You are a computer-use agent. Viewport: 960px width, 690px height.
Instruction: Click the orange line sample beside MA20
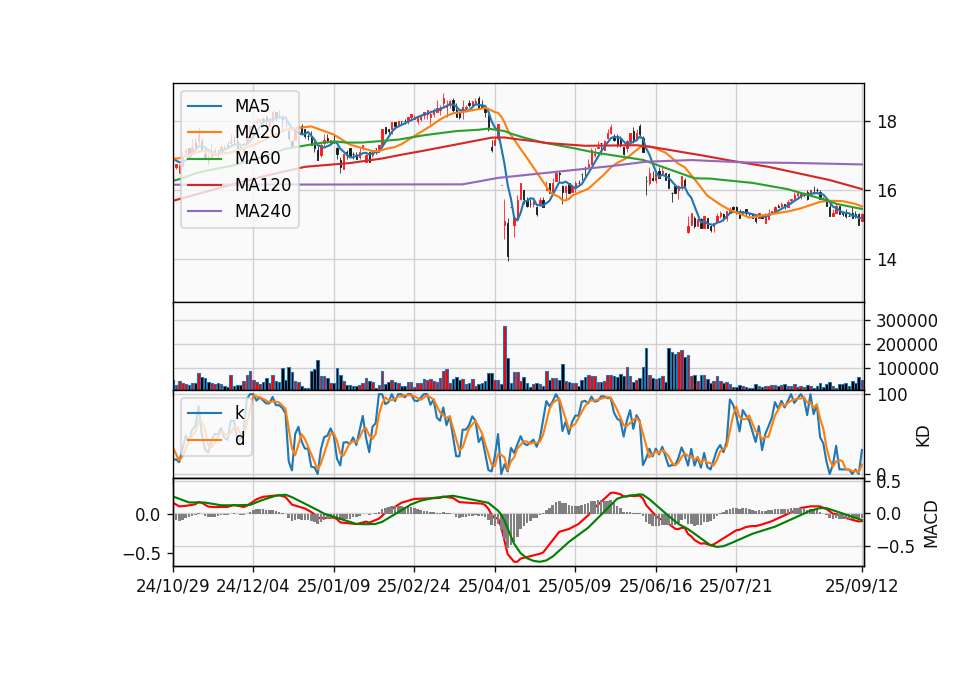pos(204,132)
